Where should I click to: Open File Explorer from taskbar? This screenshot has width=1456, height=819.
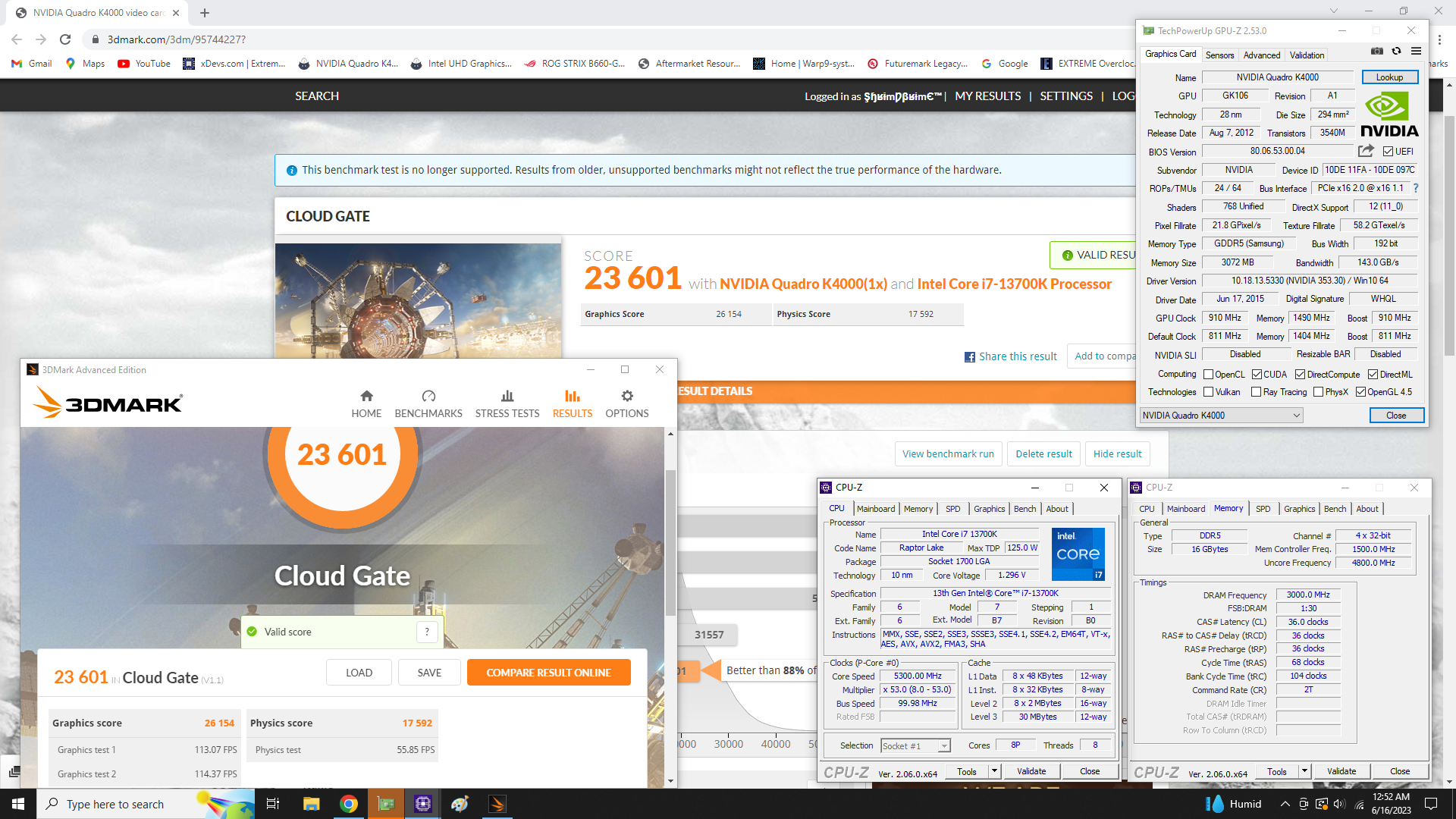(x=311, y=804)
